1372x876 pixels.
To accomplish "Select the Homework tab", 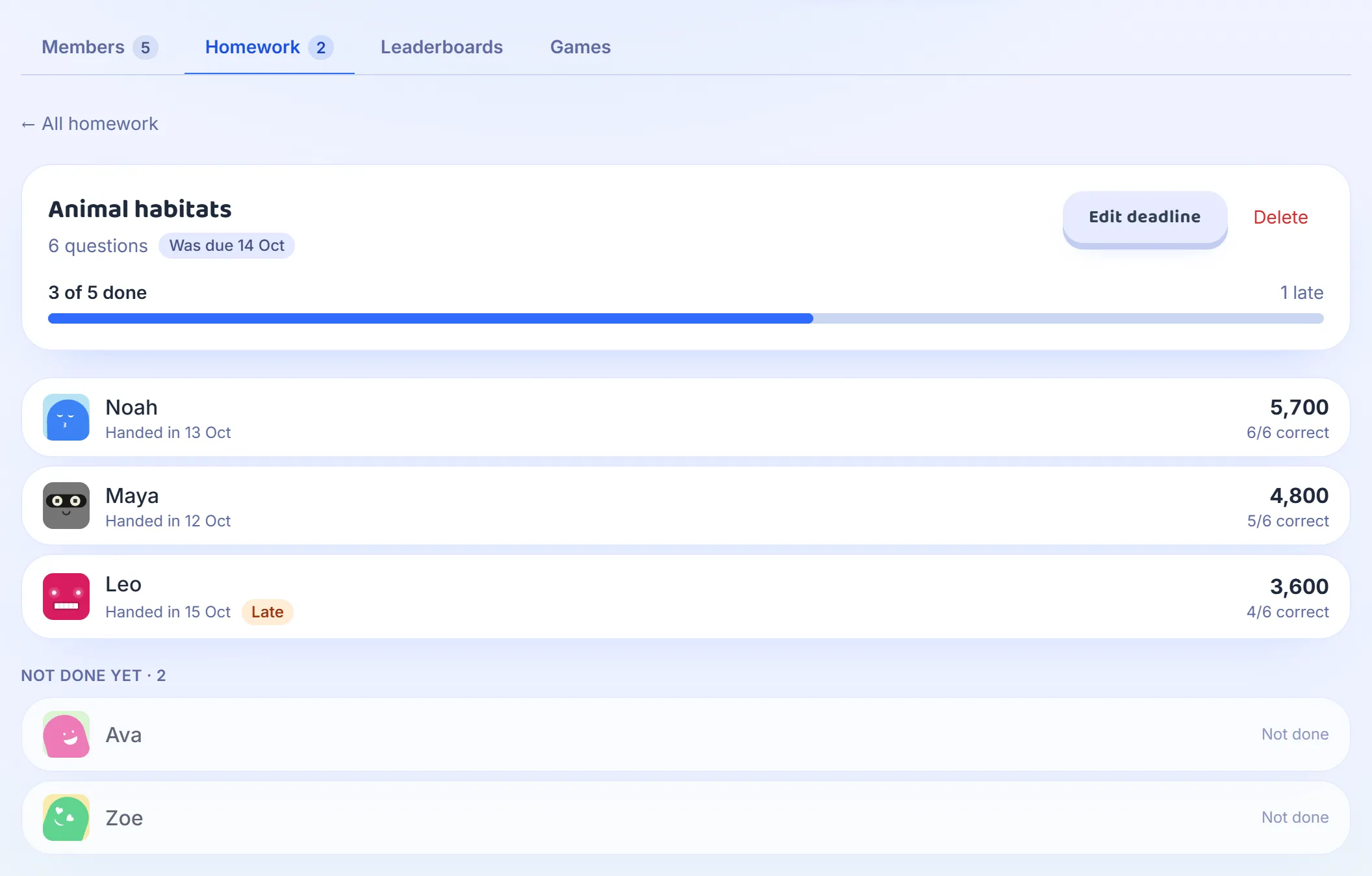I will point(269,47).
